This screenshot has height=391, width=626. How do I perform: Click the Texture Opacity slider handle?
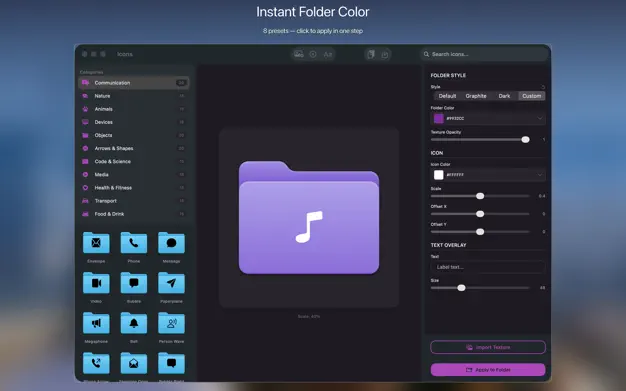[x=525, y=139]
